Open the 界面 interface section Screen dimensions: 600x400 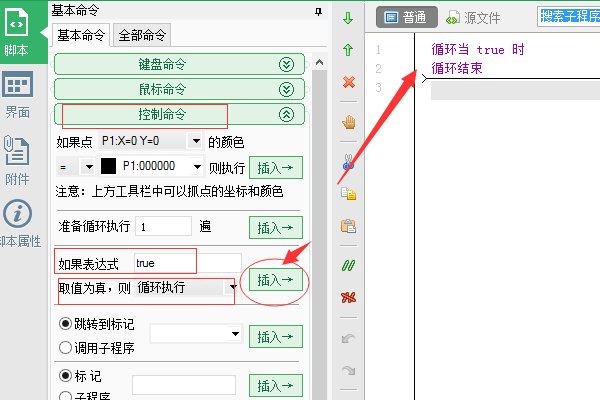[17, 95]
